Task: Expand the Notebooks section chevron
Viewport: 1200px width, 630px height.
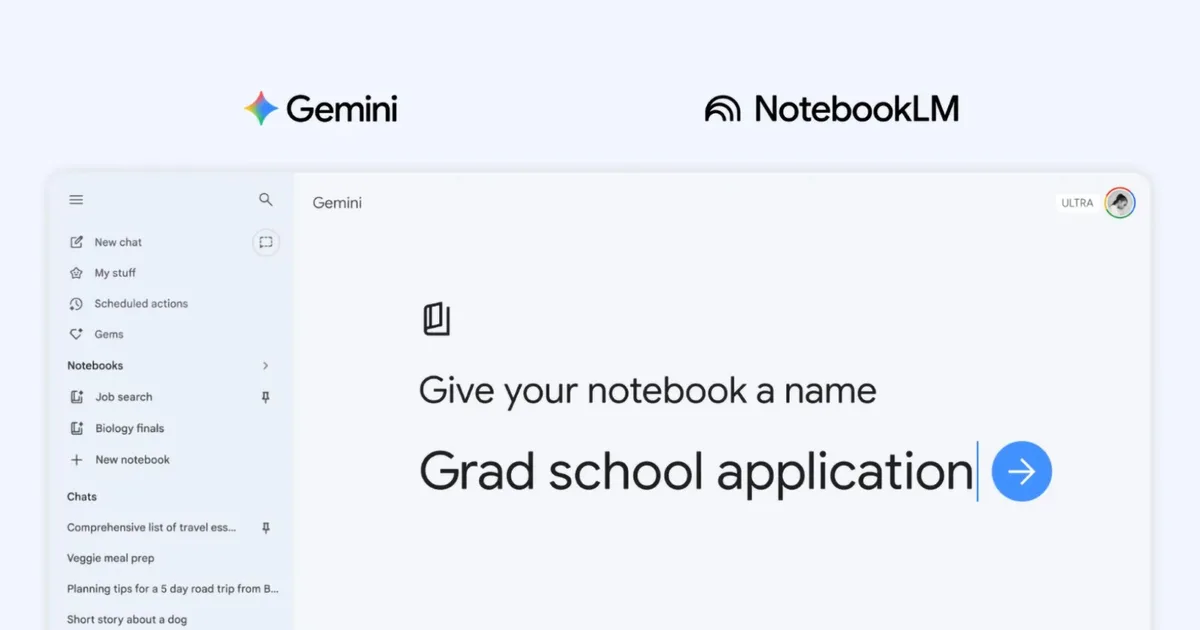Action: (x=265, y=365)
